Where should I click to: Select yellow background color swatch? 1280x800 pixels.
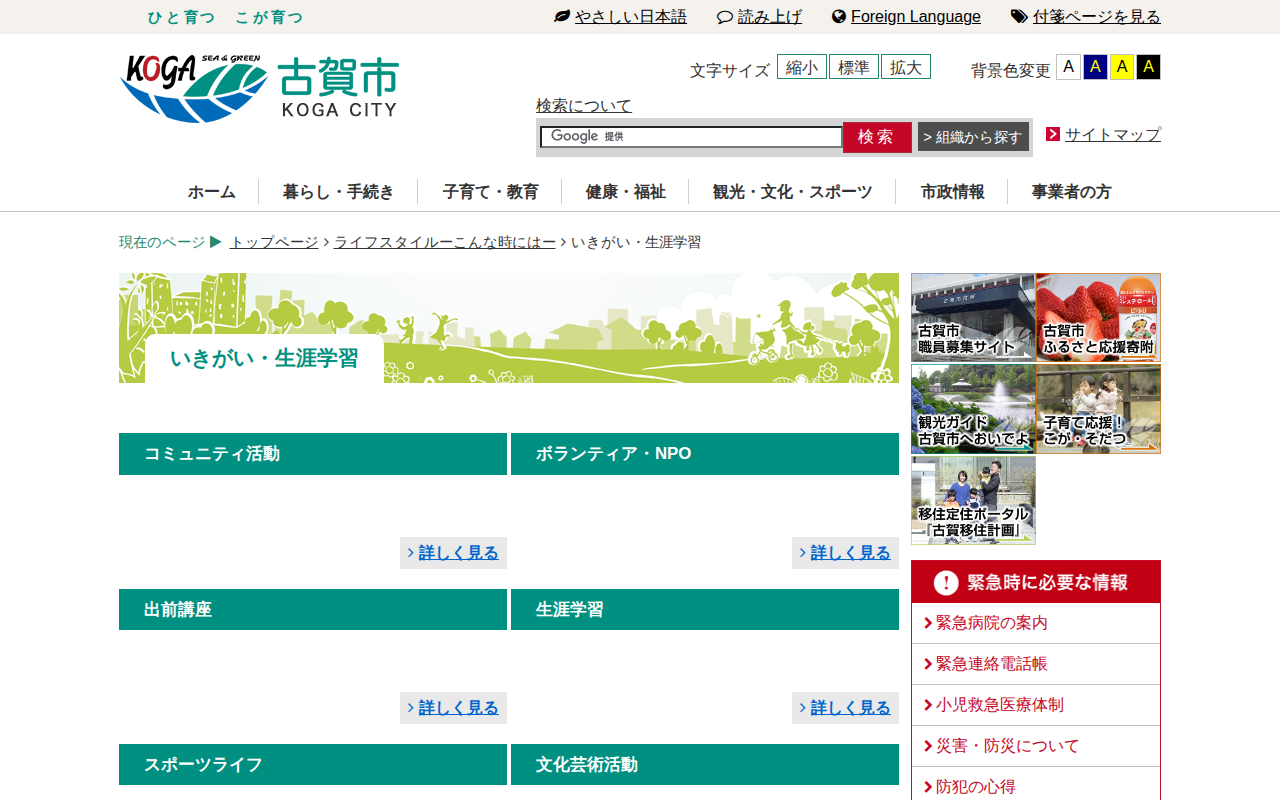pos(1122,67)
